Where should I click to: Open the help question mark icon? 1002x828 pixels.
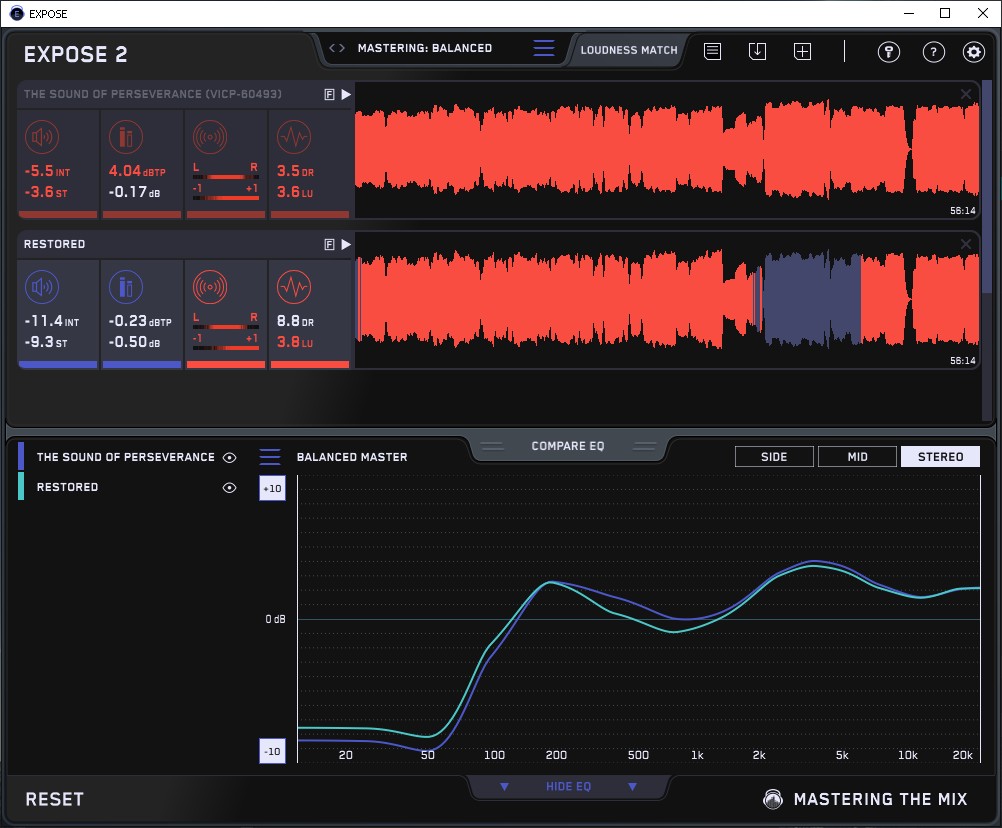click(933, 52)
